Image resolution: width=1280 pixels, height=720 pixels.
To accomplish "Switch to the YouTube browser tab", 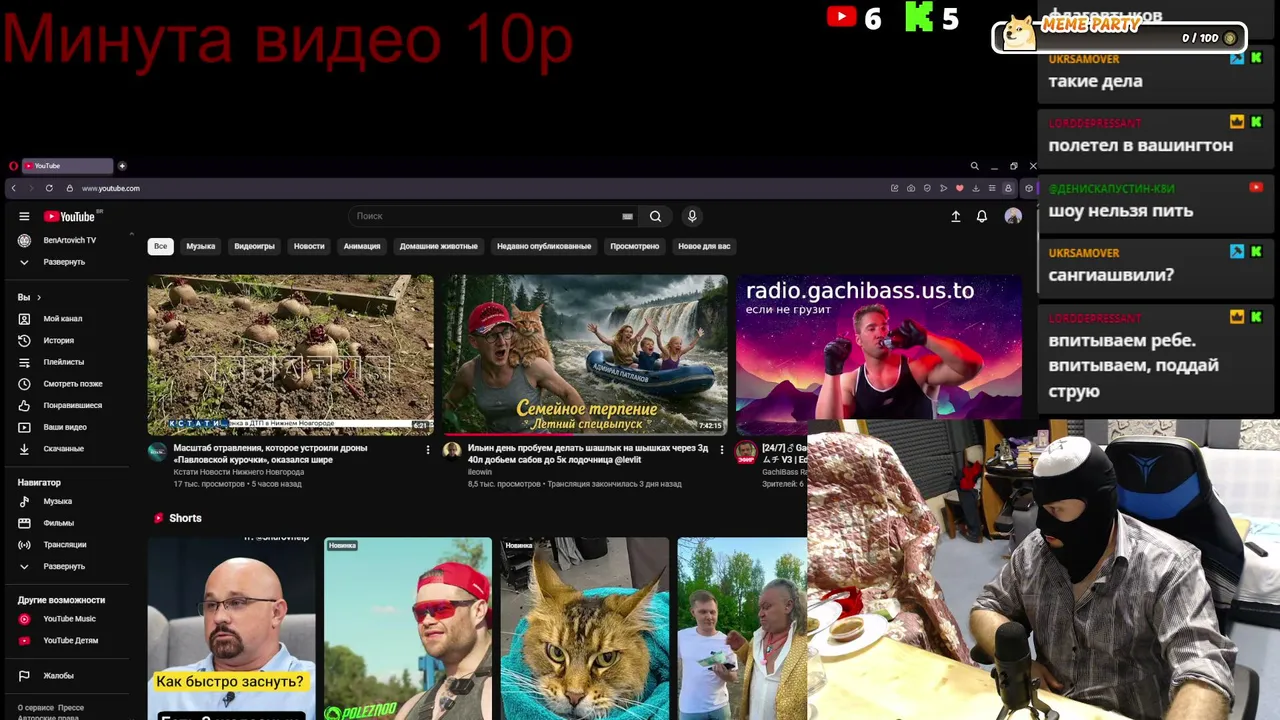I will click(68, 166).
